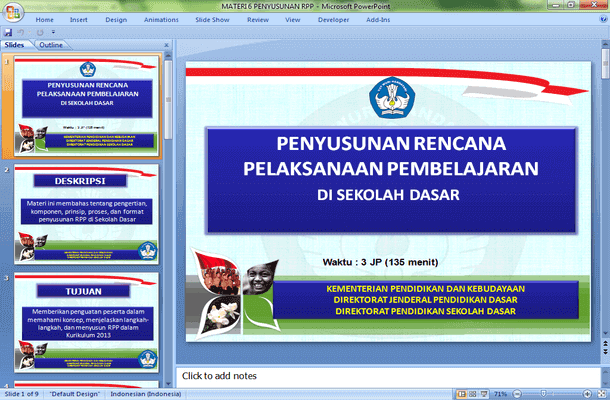Click the Previous Slide double-arrow button
This screenshot has height=400, width=610.
click(x=605, y=344)
